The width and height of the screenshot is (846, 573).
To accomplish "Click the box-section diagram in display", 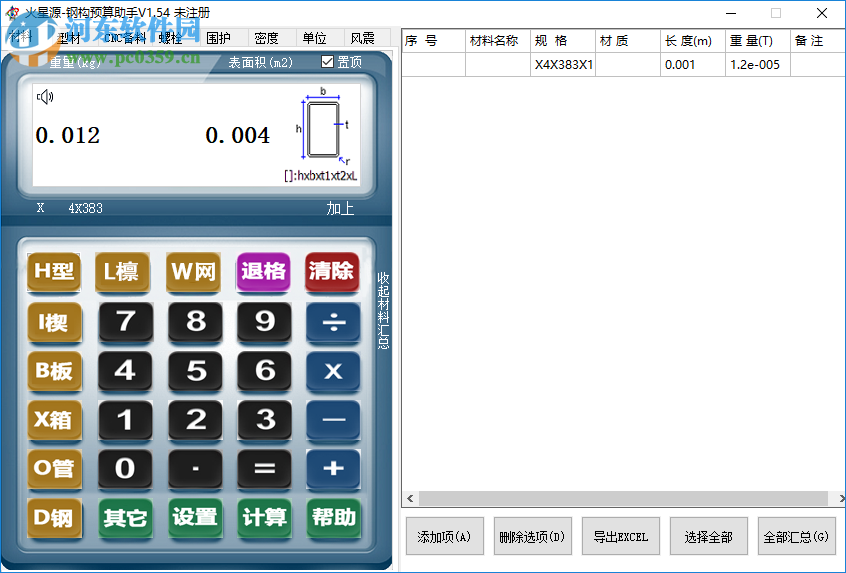I will 323,128.
